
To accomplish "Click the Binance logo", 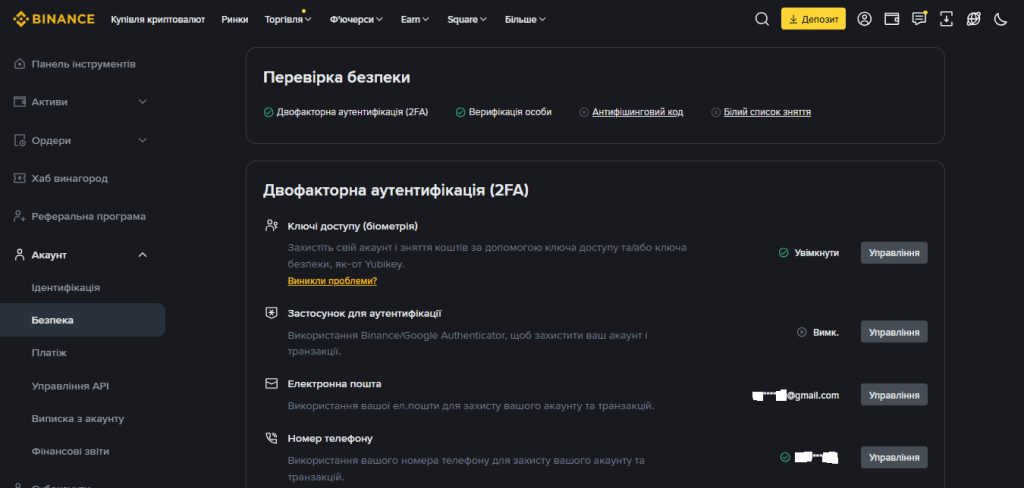I will point(54,19).
